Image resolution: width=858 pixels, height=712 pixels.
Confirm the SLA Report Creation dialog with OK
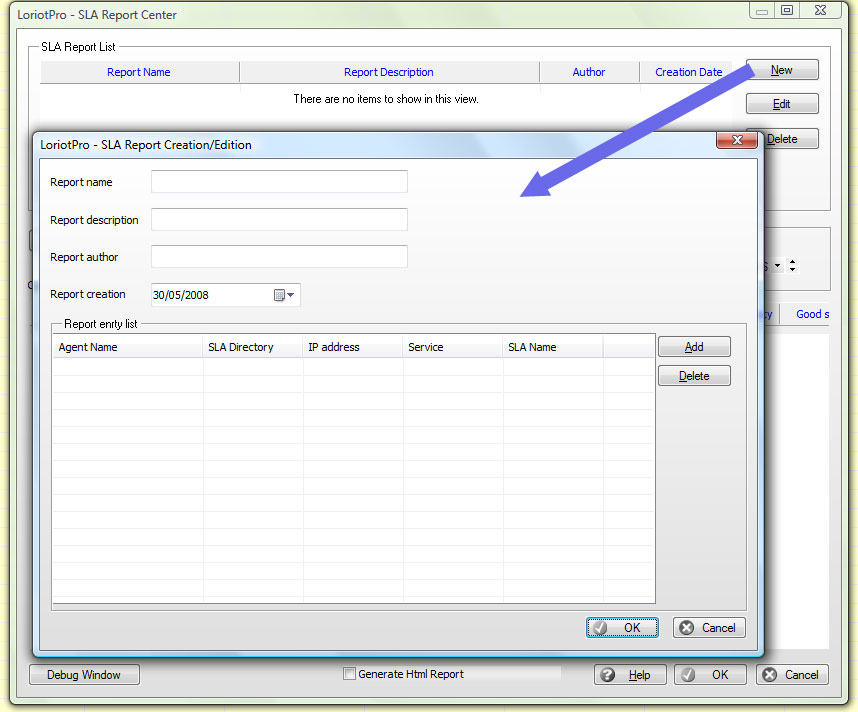pyautogui.click(x=622, y=628)
